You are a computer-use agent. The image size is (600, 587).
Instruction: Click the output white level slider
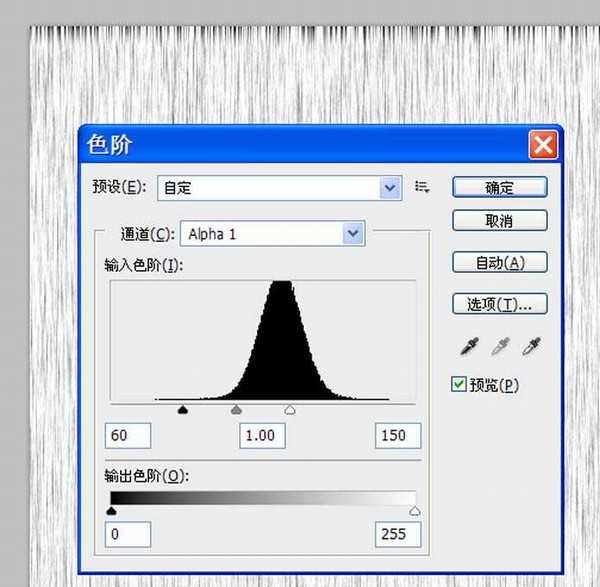(x=415, y=511)
